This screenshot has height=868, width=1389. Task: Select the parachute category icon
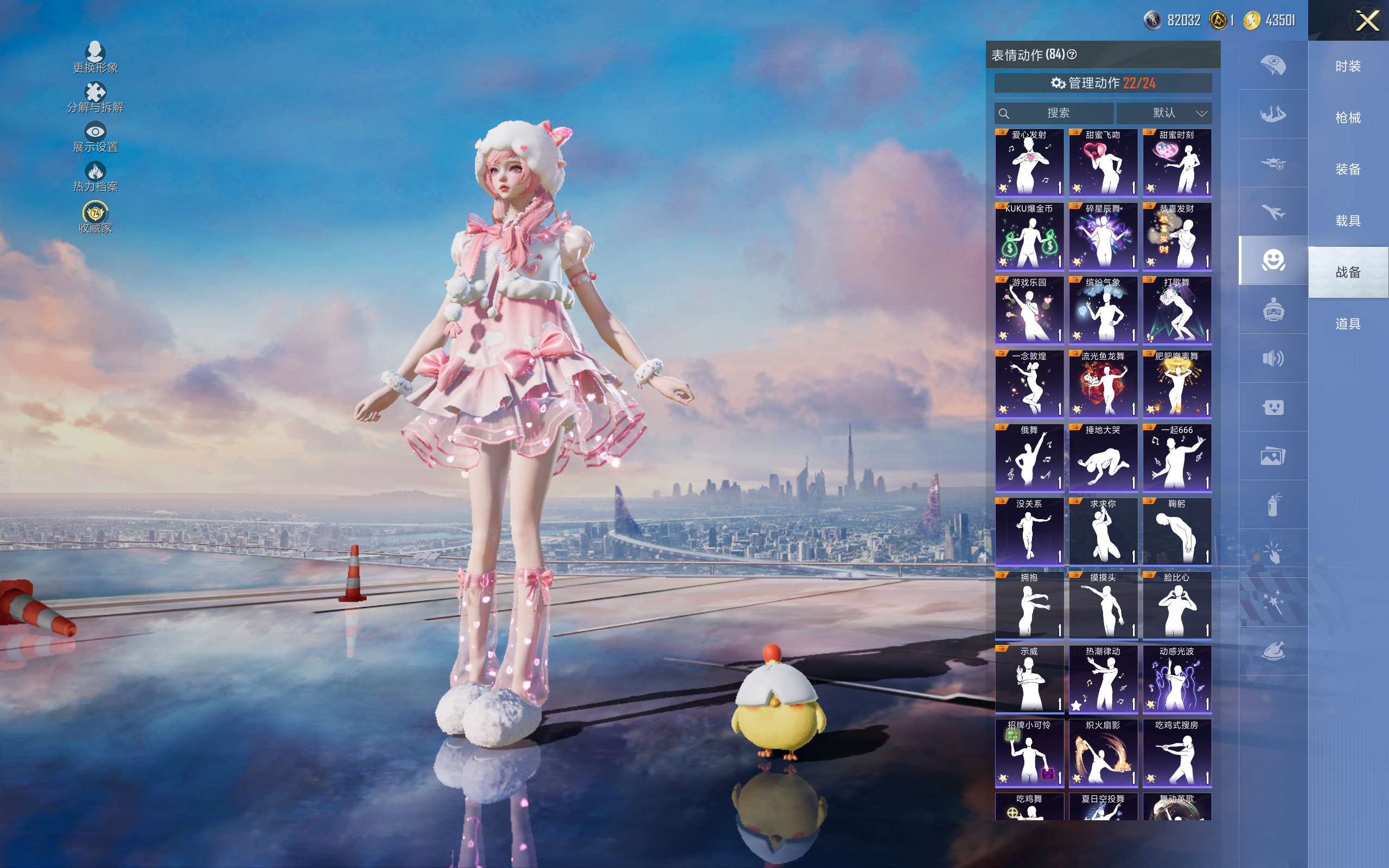[1272, 66]
